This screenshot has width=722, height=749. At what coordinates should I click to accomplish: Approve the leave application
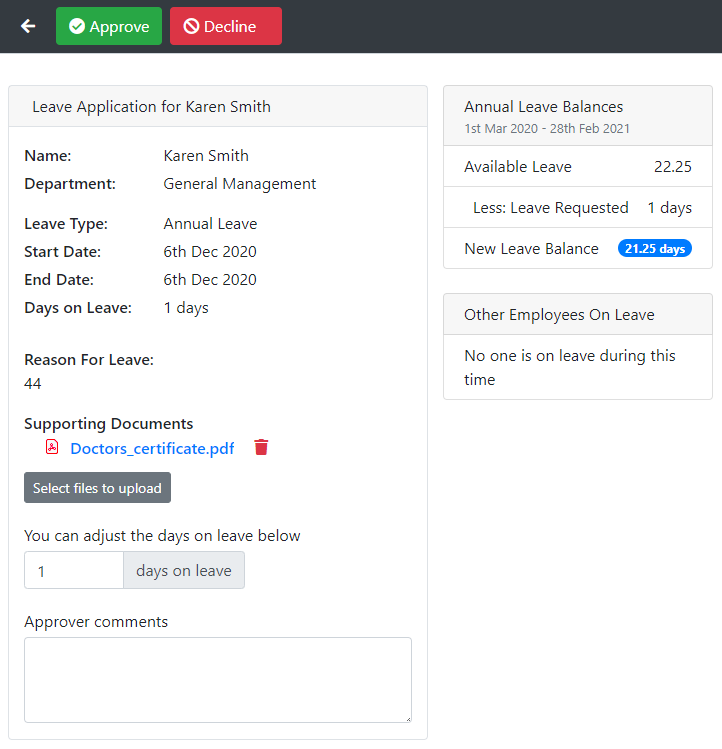click(109, 27)
